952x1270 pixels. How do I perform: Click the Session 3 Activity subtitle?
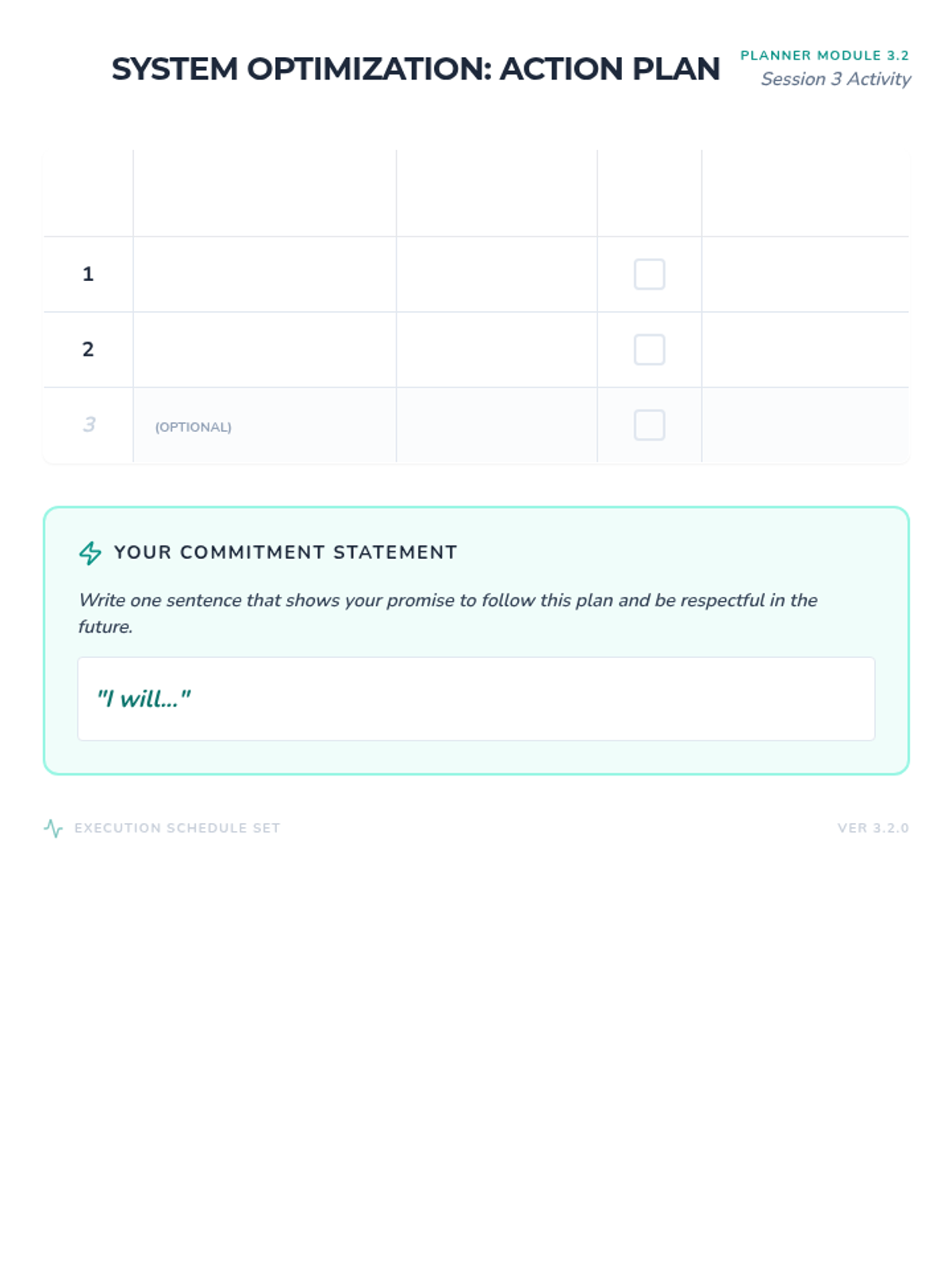[x=835, y=79]
